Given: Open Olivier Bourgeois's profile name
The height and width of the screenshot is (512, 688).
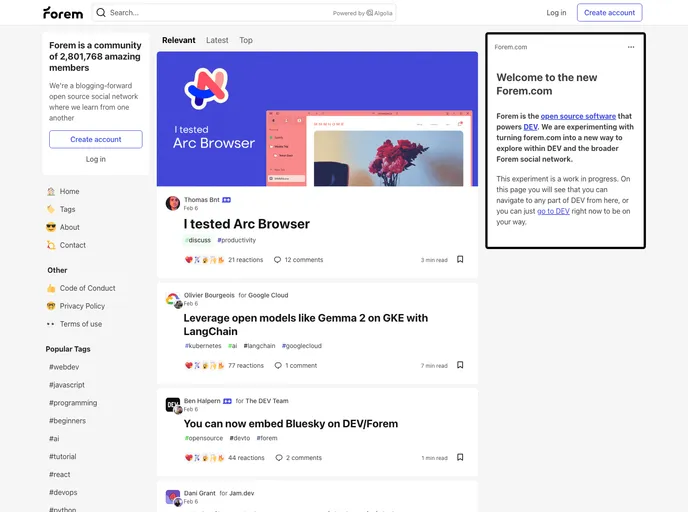Looking at the screenshot, I should pos(209,295).
